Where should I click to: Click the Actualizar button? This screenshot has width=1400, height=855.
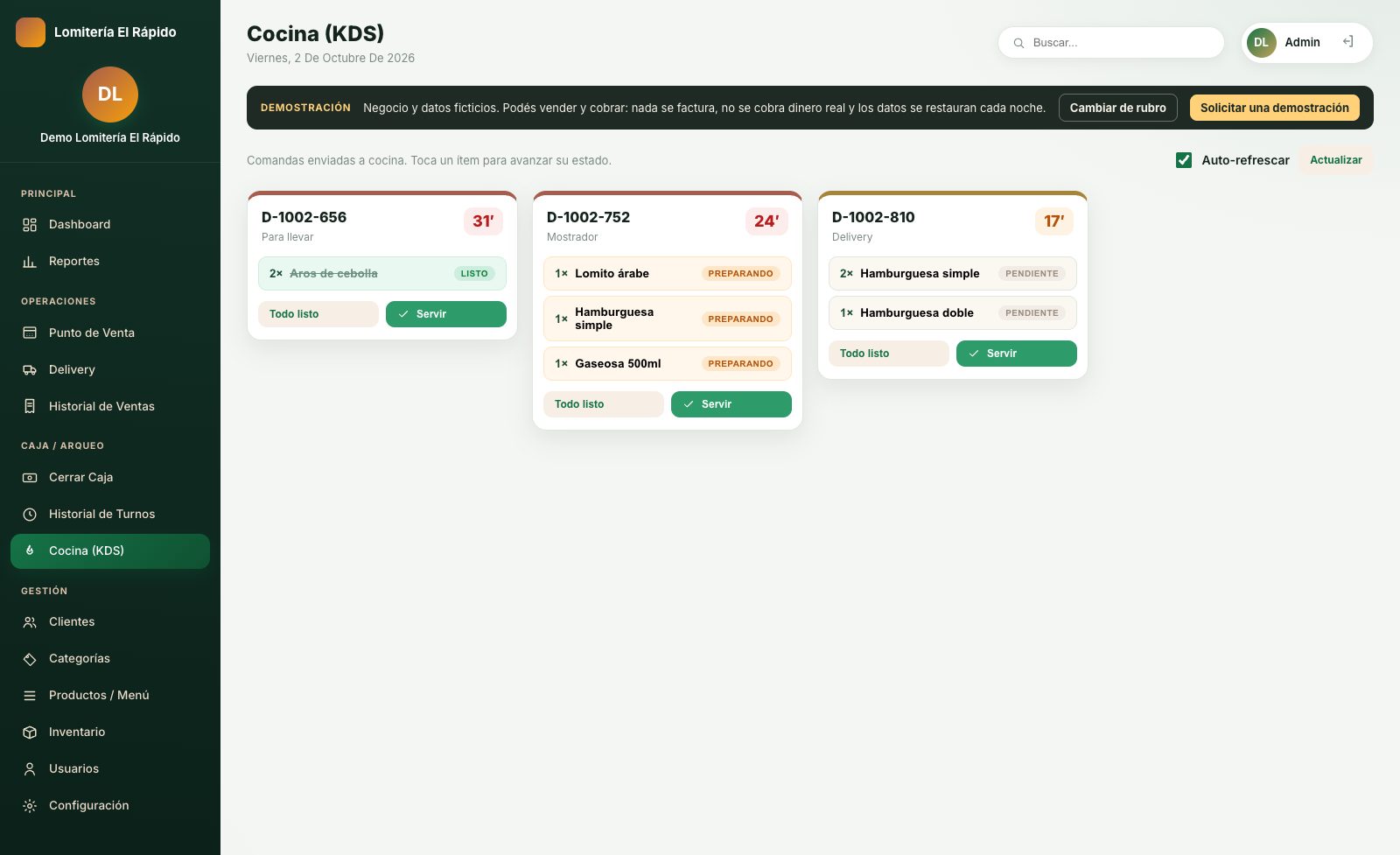point(1335,160)
